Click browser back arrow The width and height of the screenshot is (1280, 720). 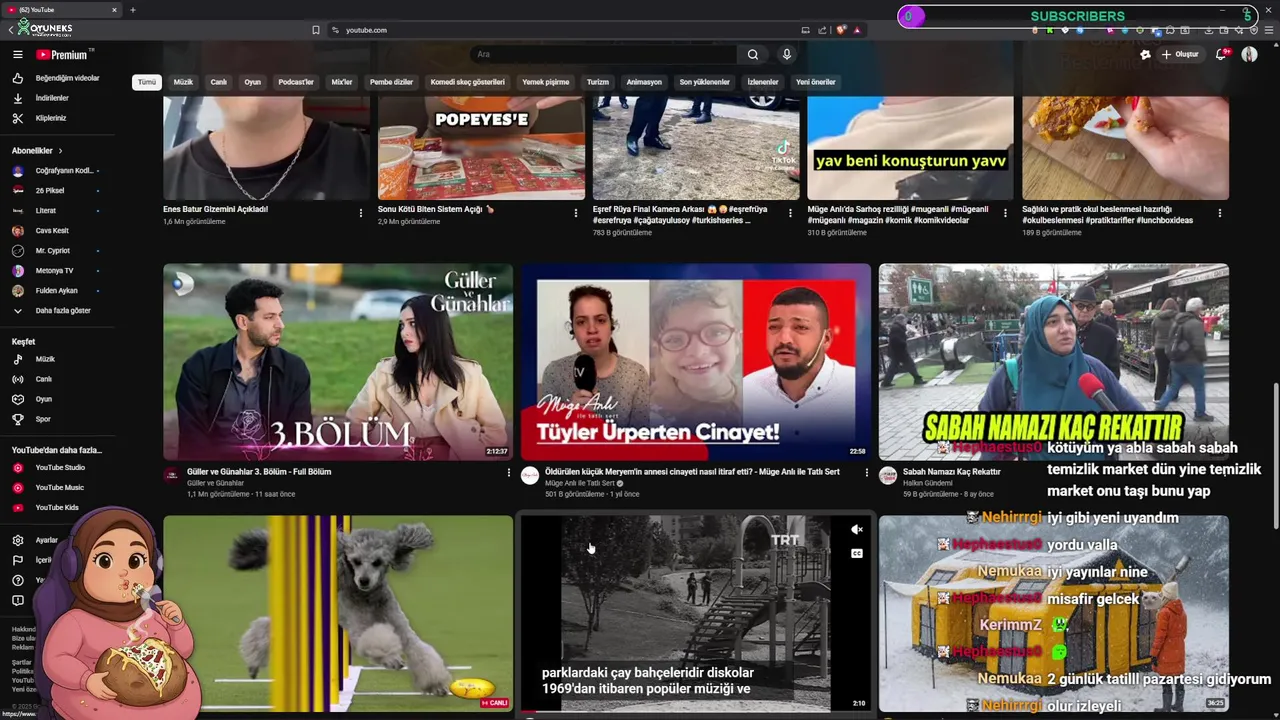(11, 30)
